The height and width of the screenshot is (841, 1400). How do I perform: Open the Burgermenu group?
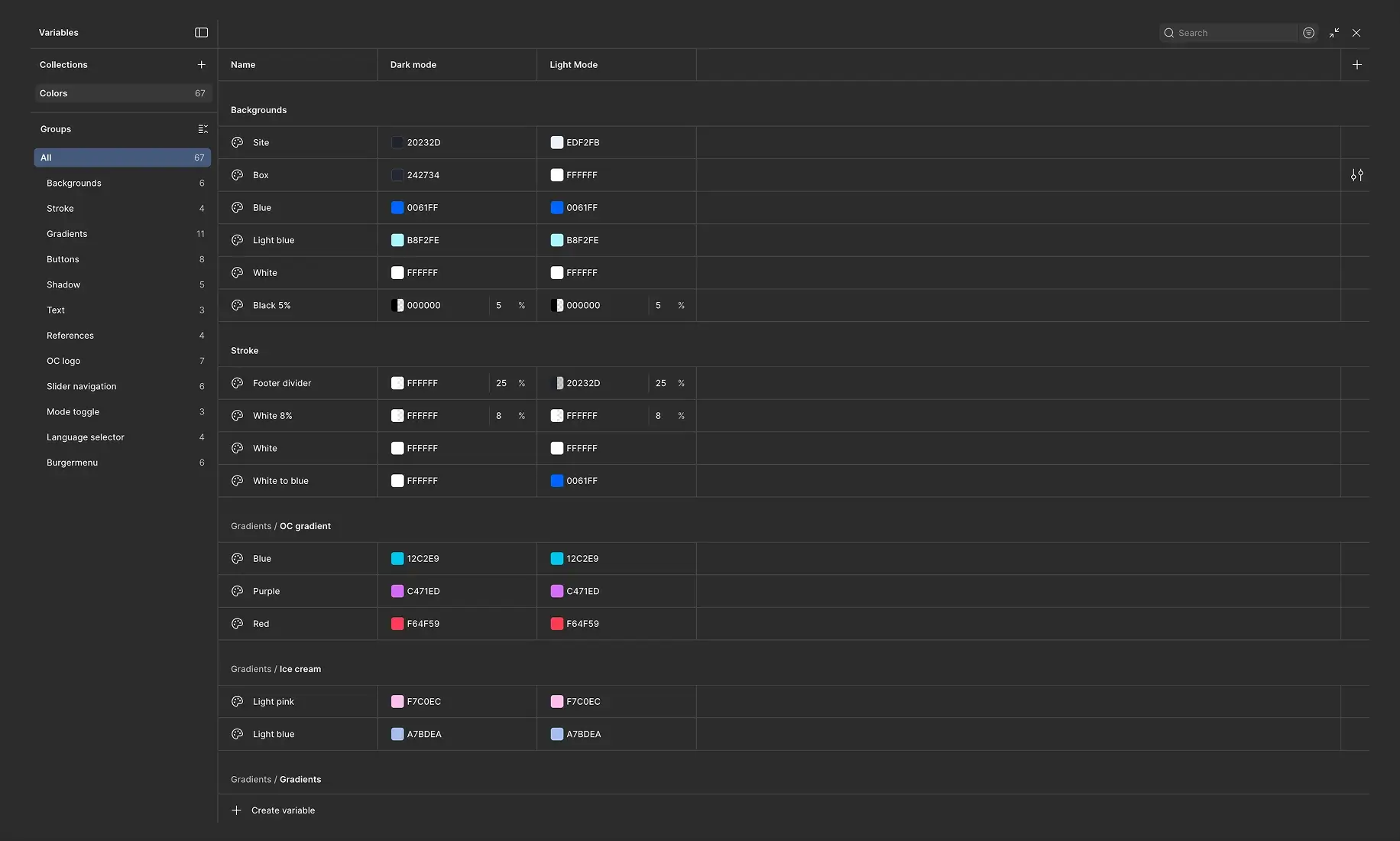coord(122,463)
